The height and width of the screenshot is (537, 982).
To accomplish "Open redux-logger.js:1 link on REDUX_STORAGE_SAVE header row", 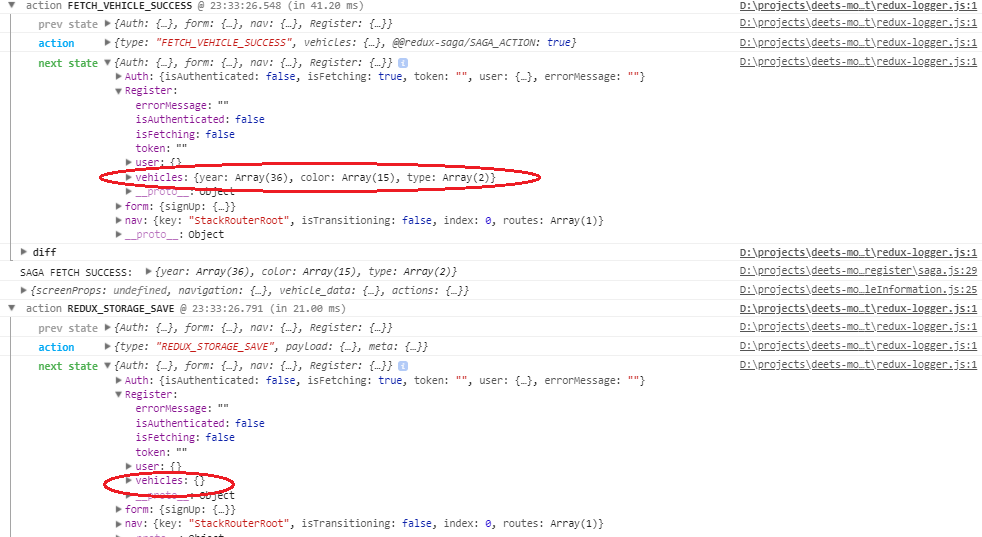I will point(858,308).
